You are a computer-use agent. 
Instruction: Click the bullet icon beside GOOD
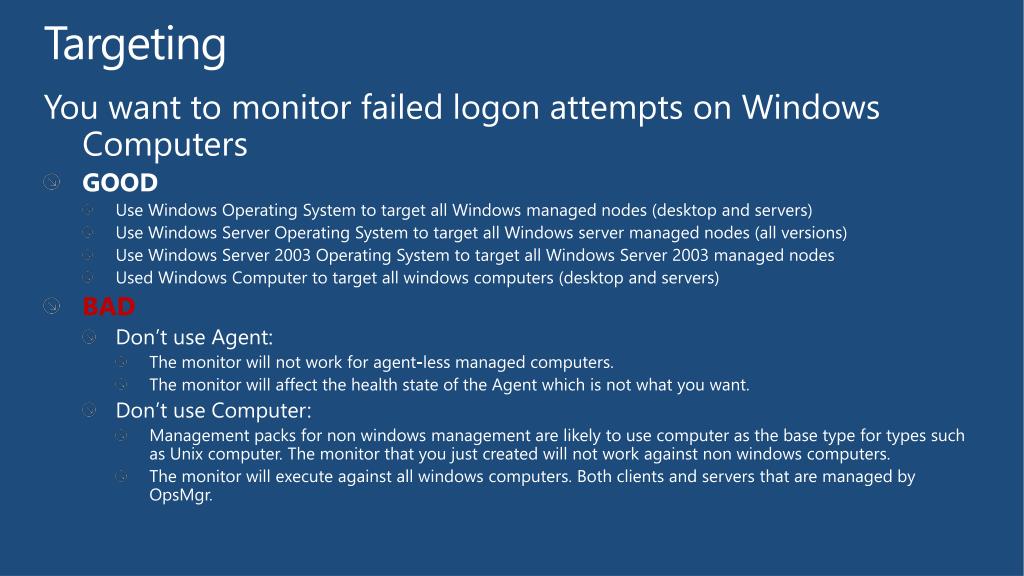[52, 182]
